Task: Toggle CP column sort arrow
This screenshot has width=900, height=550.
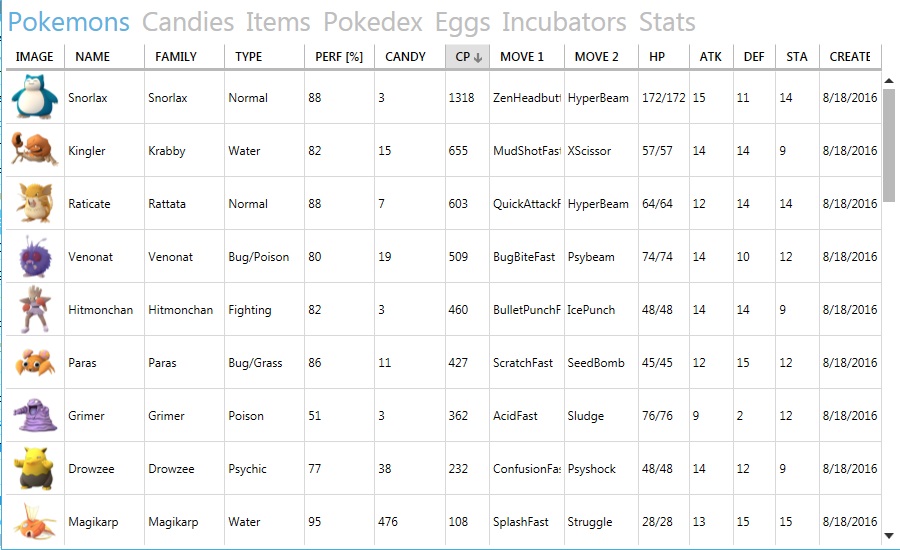Action: click(x=478, y=57)
